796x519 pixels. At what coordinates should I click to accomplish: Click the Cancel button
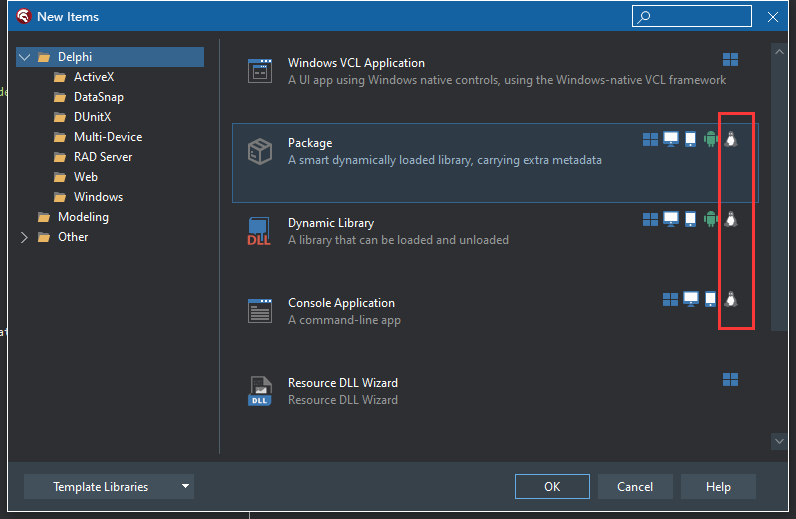tap(635, 486)
